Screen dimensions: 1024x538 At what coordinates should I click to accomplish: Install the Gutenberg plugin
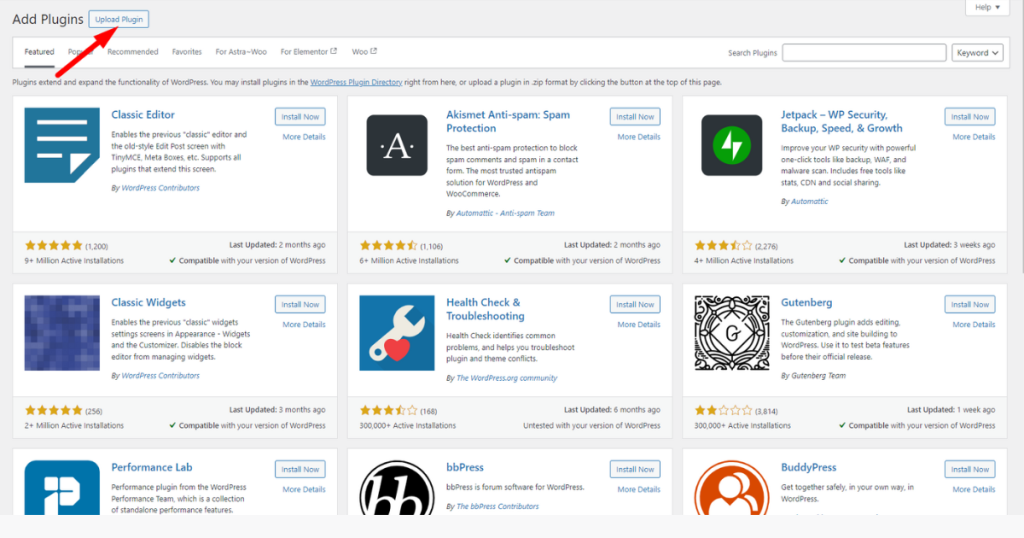coord(970,304)
